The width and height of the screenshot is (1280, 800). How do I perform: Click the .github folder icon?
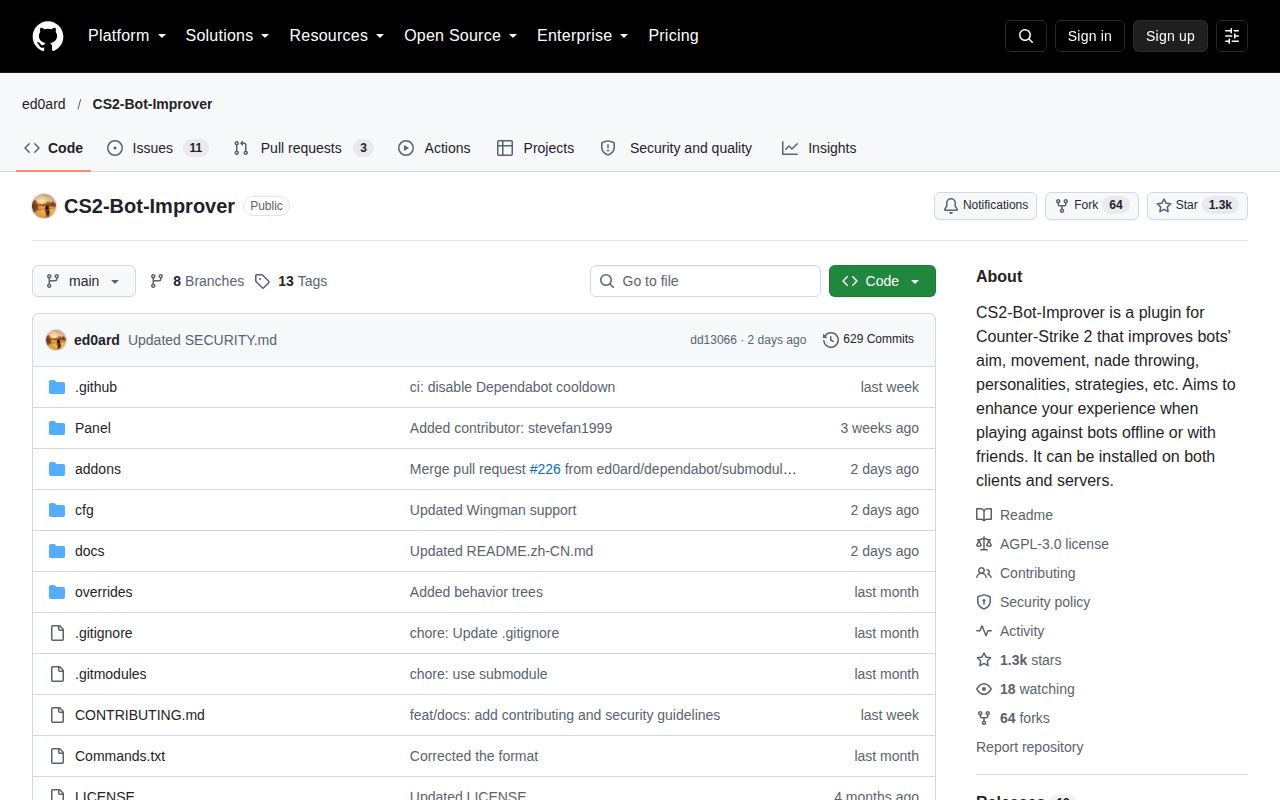57,387
